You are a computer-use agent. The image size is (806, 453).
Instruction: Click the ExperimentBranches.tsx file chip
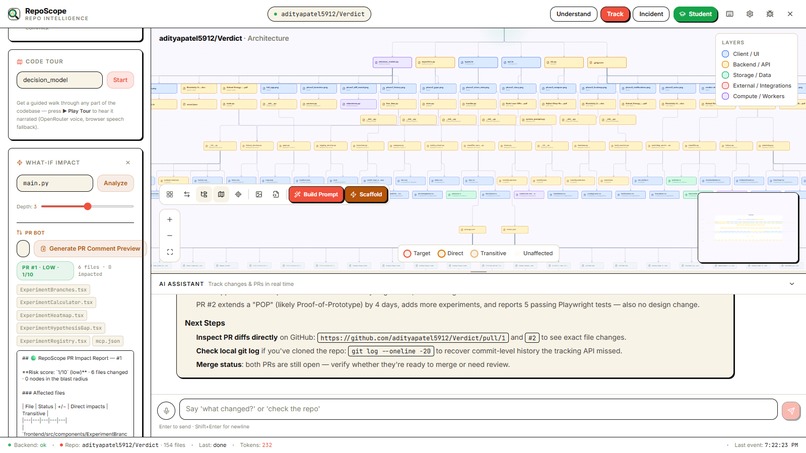[x=53, y=289]
